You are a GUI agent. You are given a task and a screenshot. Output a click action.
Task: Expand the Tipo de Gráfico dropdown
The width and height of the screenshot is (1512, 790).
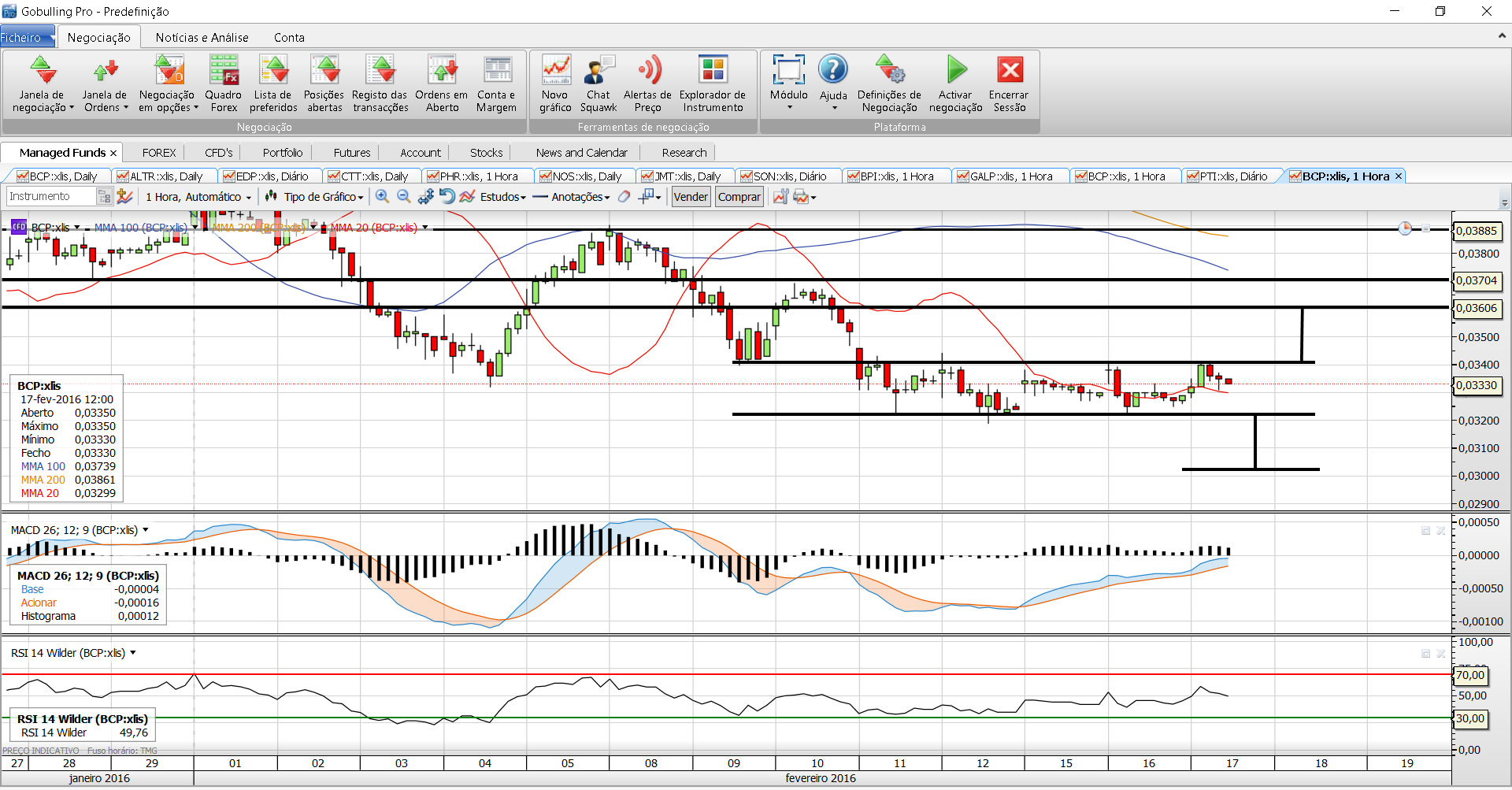[x=323, y=197]
